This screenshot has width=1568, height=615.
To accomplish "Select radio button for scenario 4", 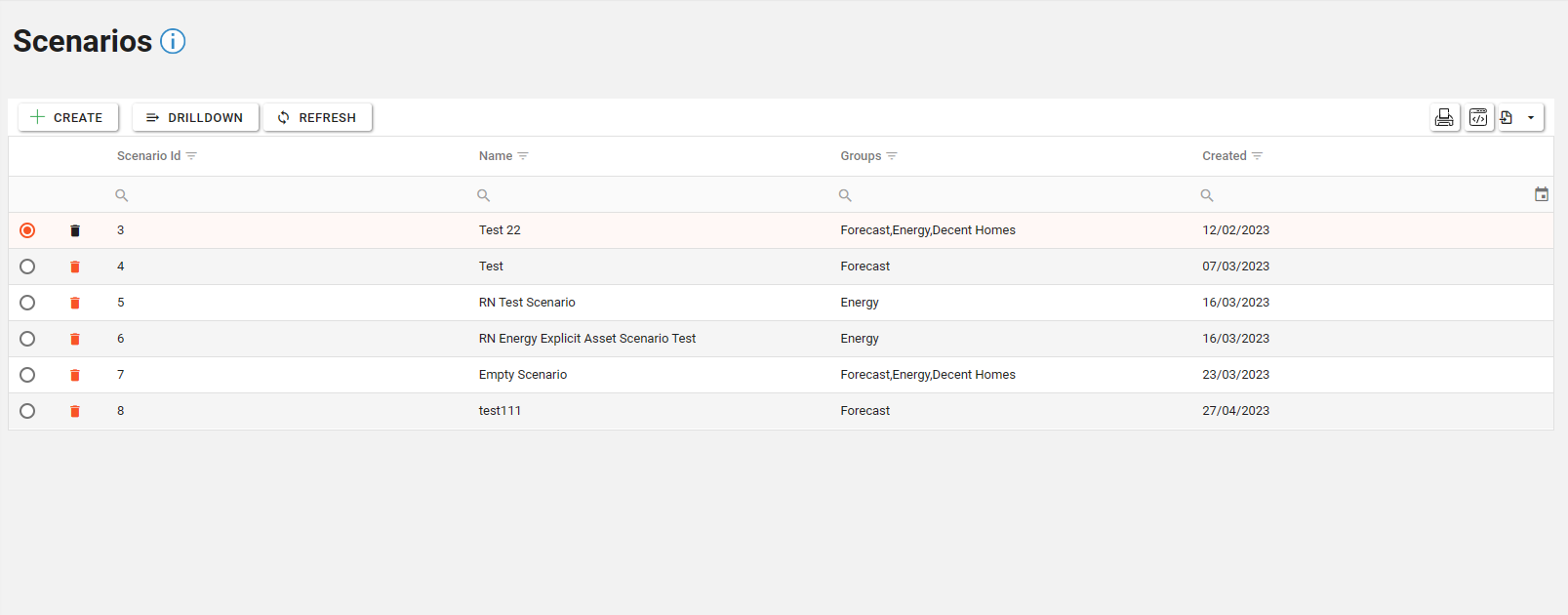I will pyautogui.click(x=27, y=266).
